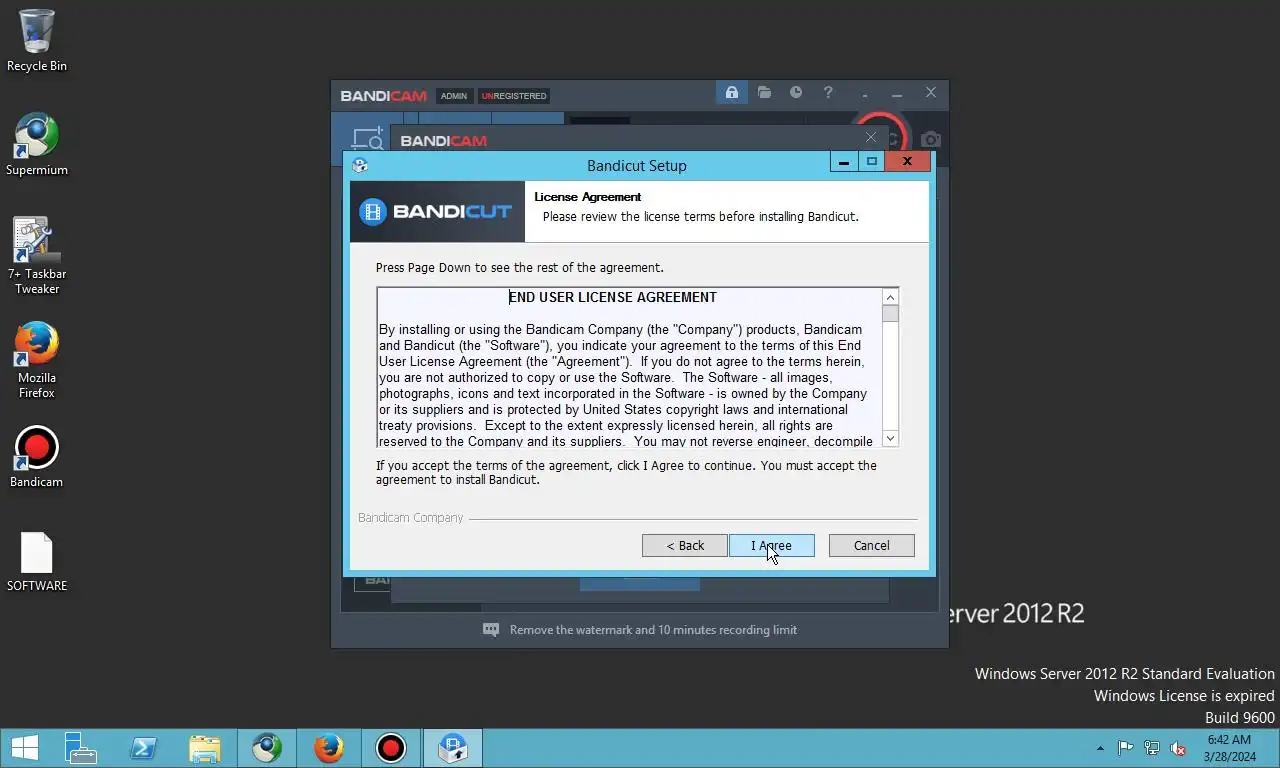Open File Explorer from the taskbar
This screenshot has width=1280, height=768.
click(x=205, y=748)
